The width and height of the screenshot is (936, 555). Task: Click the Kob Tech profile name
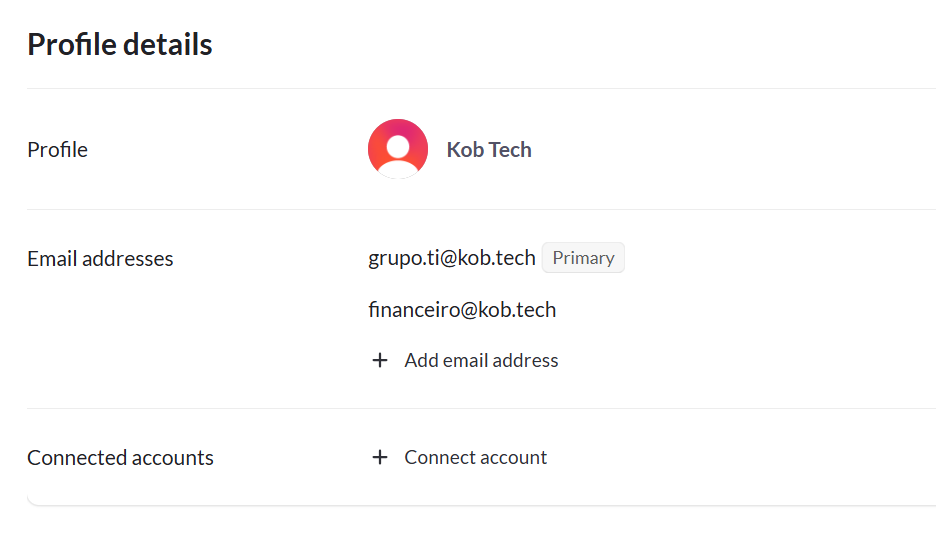489,150
